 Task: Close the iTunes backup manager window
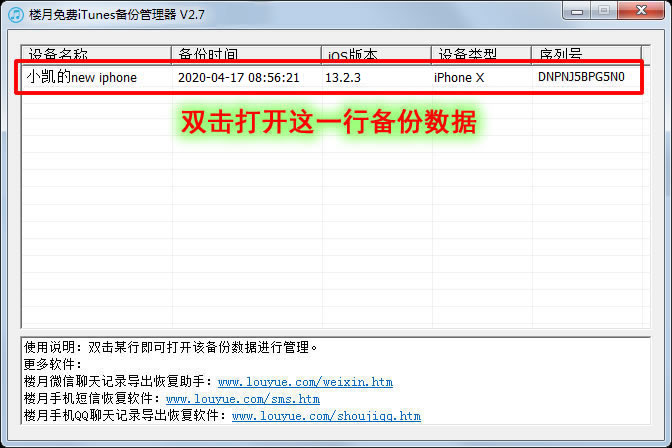(x=641, y=11)
